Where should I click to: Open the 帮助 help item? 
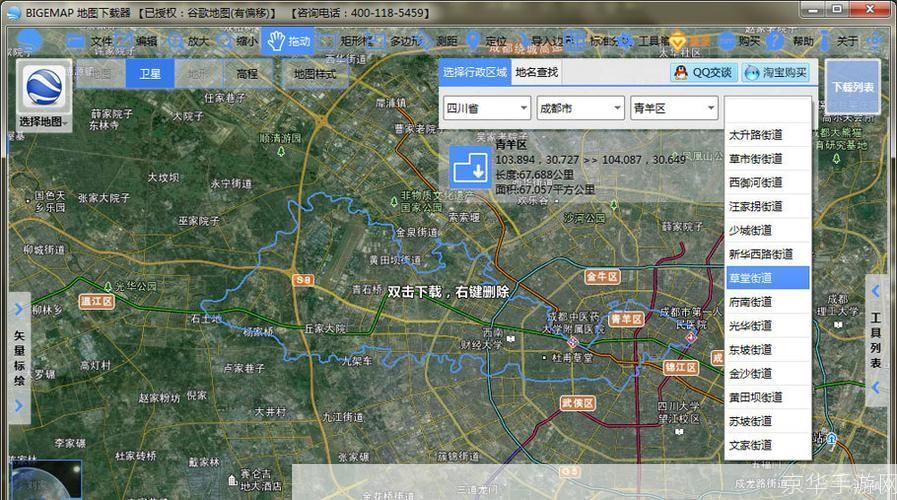click(789, 41)
